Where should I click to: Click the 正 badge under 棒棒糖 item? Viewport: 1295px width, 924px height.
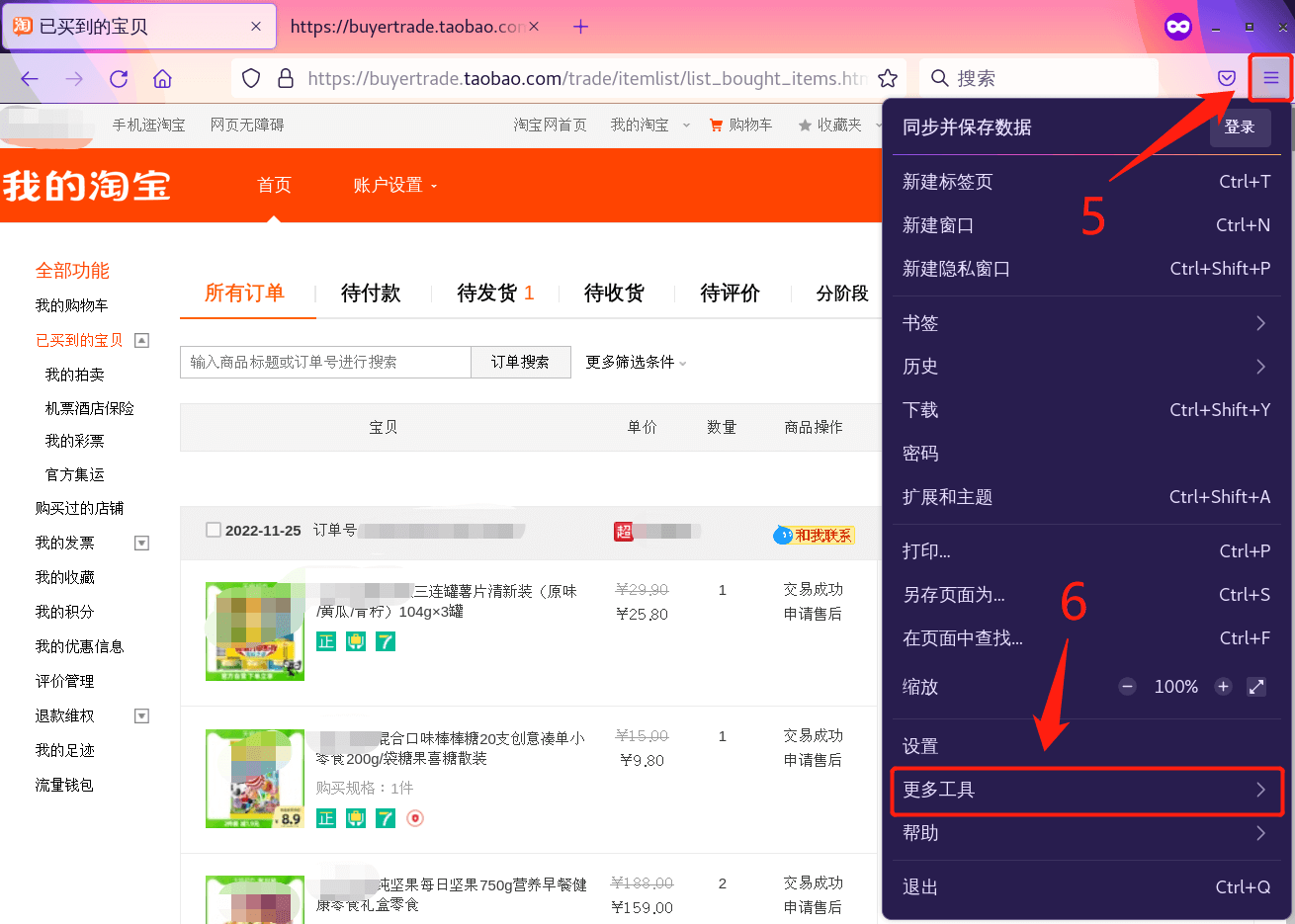coord(326,818)
